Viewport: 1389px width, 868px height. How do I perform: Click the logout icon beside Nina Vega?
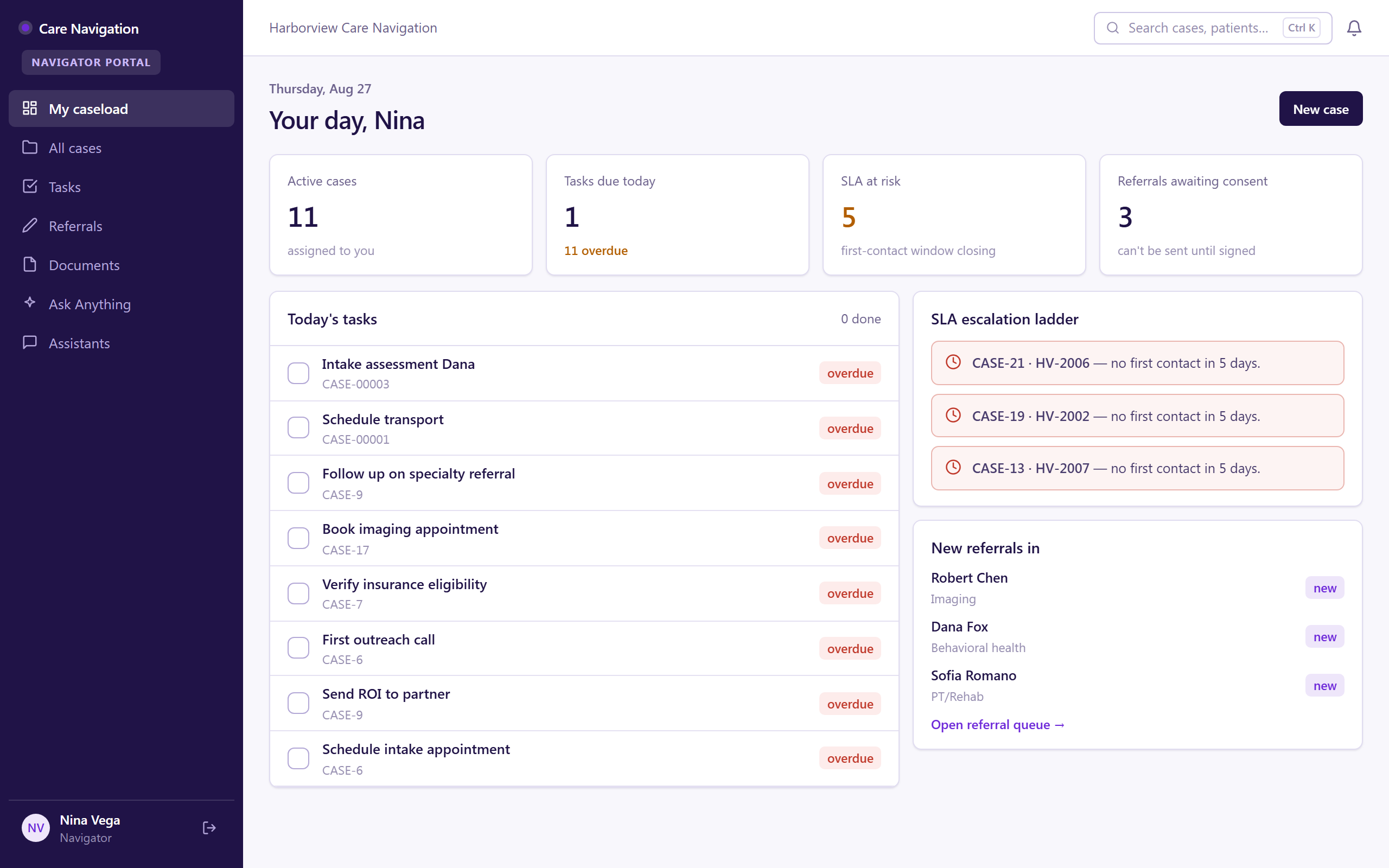pos(209,828)
